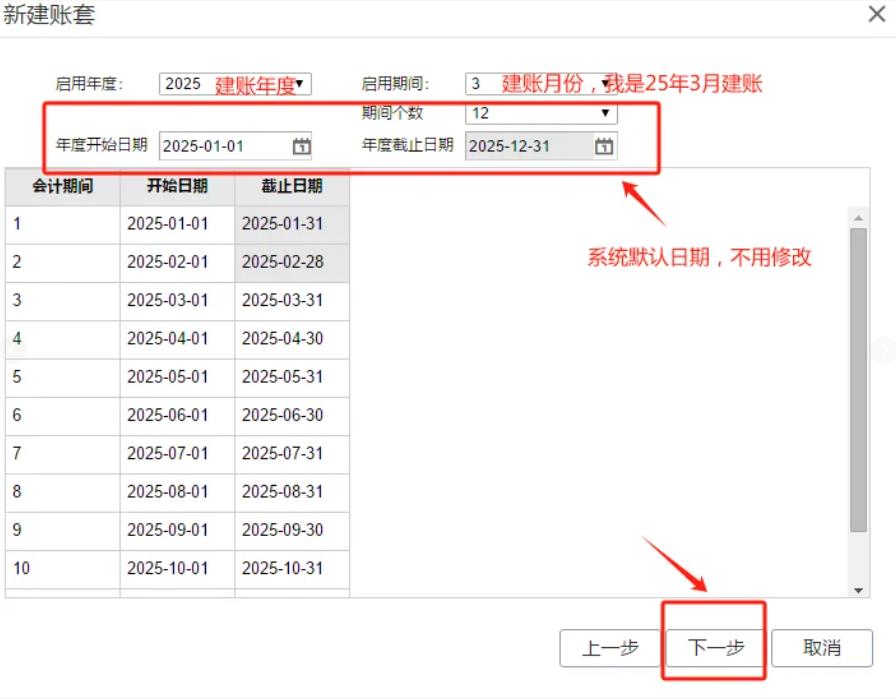Close the 新建账套 dialog
This screenshot has height=699, width=896.
click(875, 15)
